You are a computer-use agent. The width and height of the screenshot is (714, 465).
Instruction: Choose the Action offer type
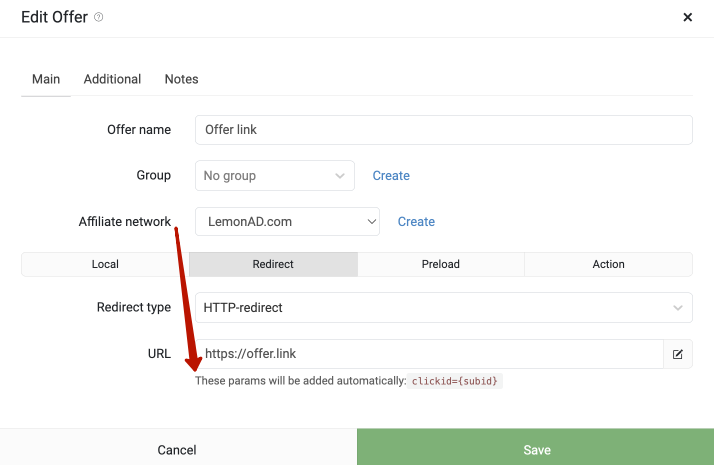coord(608,264)
